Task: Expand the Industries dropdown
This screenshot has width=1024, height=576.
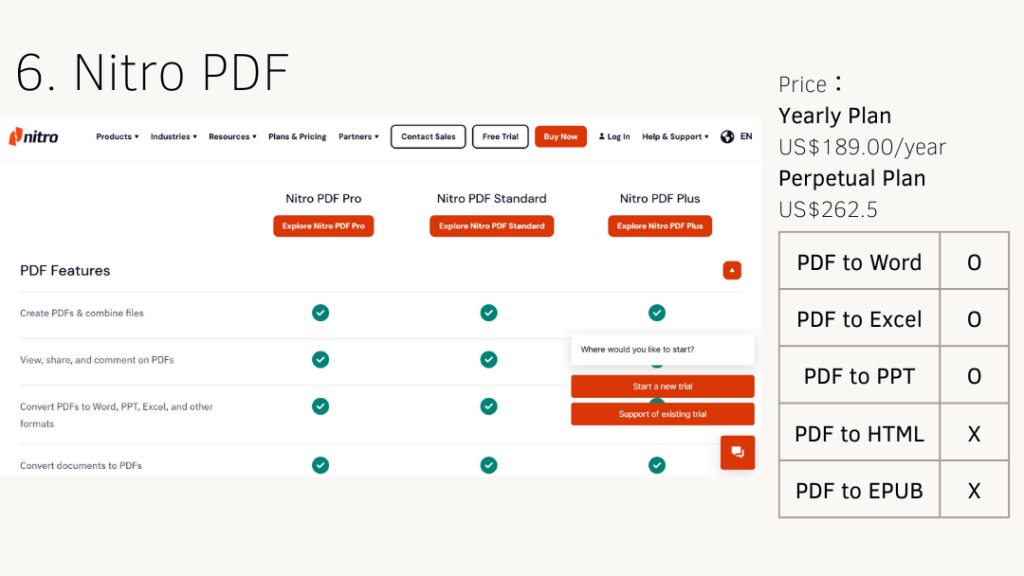Action: coord(174,136)
